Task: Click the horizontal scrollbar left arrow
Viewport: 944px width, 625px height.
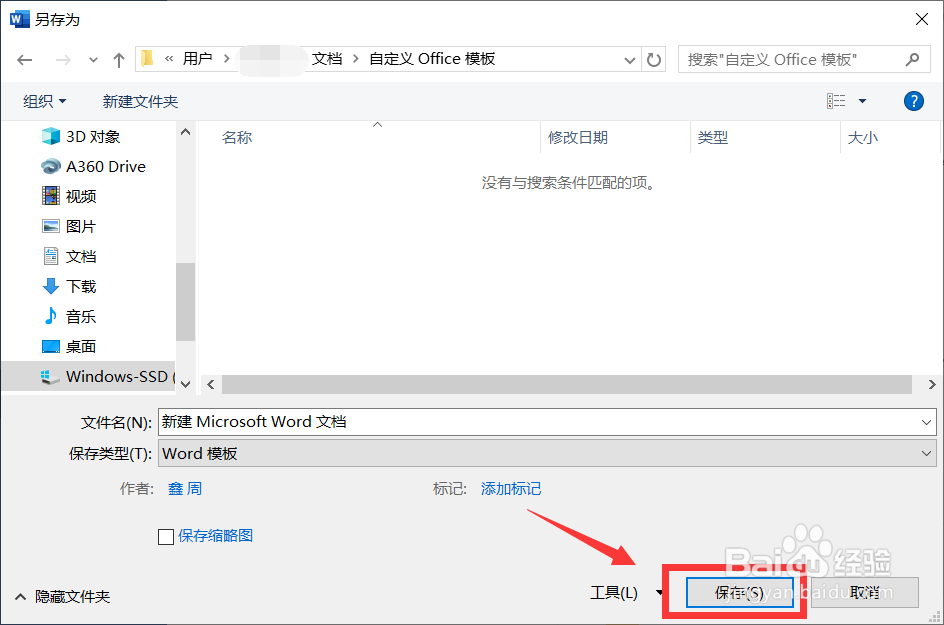Action: 211,384
